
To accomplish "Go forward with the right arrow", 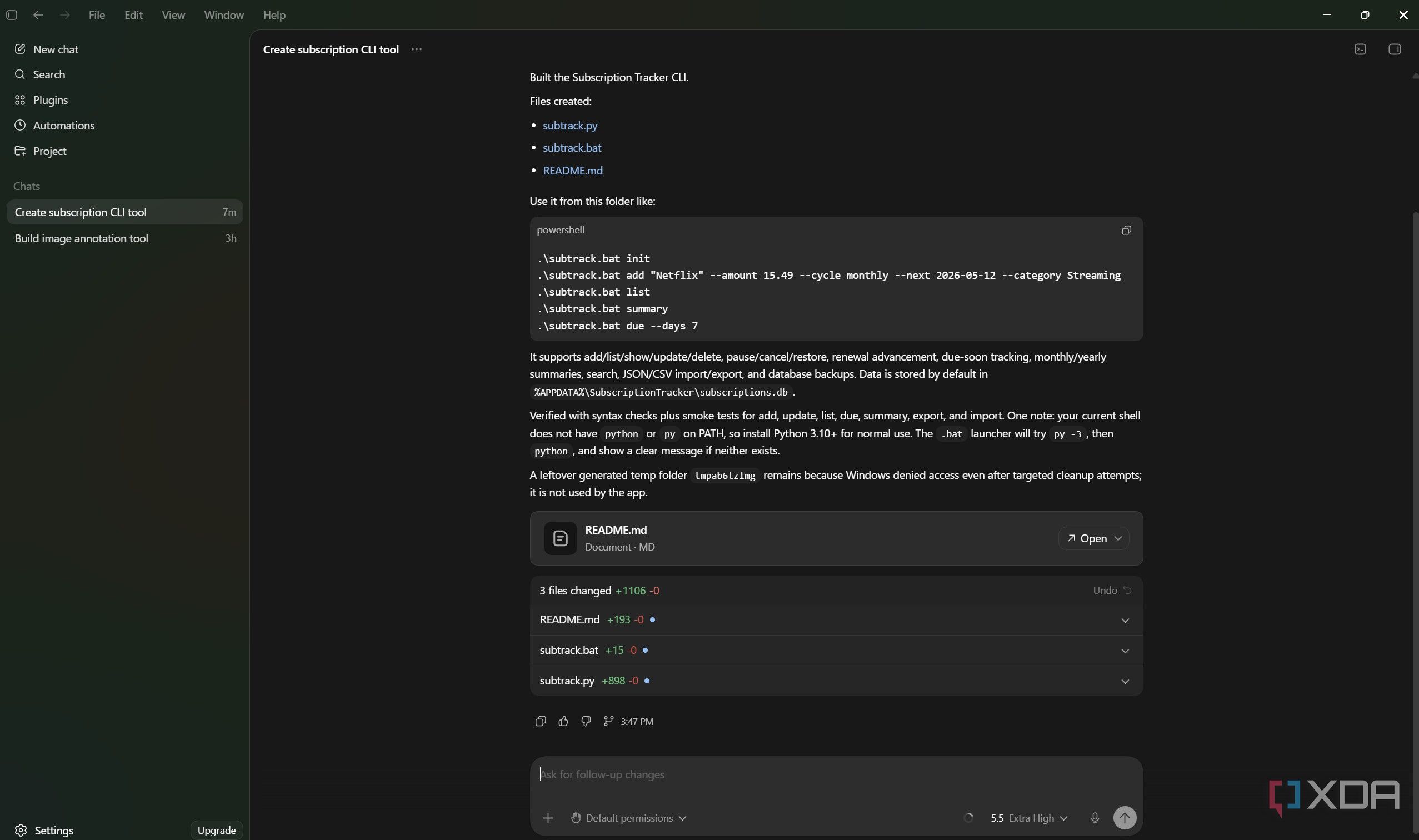I will (64, 16).
